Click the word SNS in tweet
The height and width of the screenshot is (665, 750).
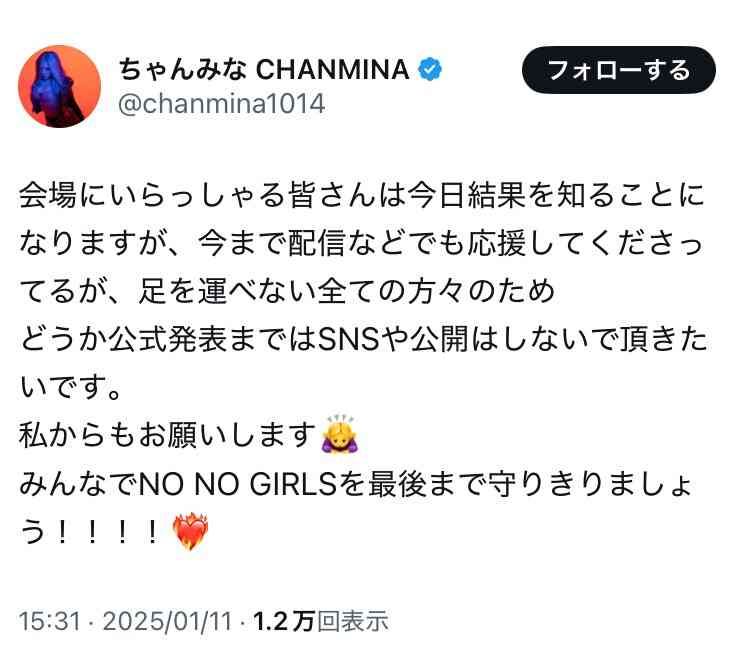(349, 339)
